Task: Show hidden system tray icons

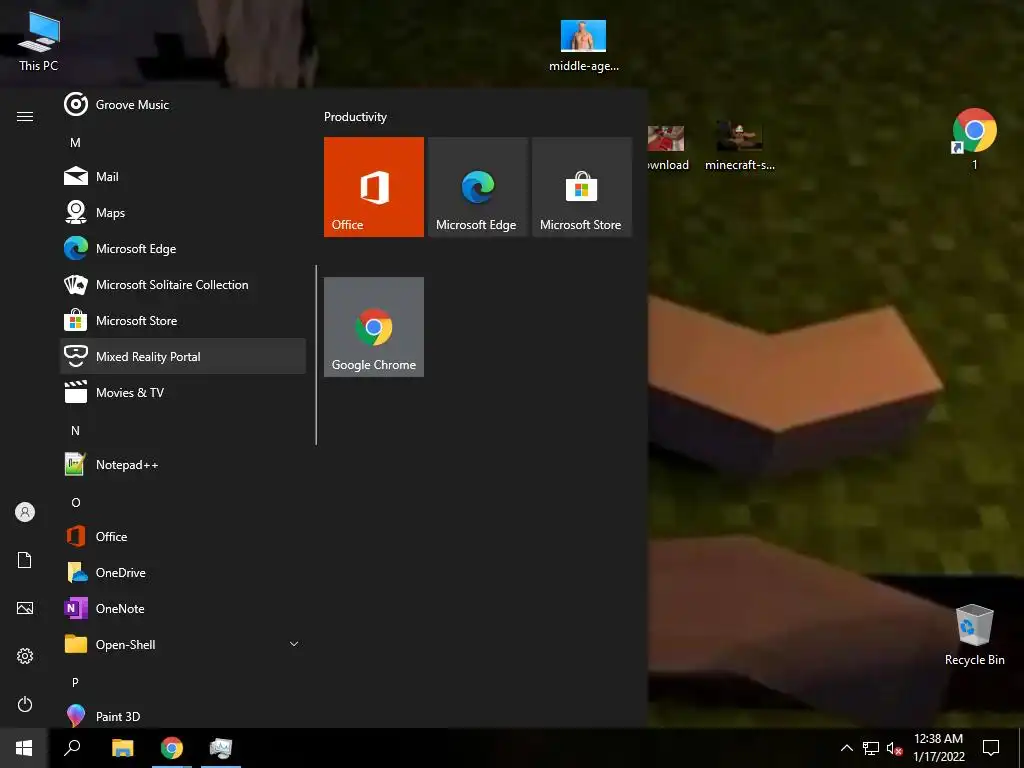Action: click(x=846, y=748)
